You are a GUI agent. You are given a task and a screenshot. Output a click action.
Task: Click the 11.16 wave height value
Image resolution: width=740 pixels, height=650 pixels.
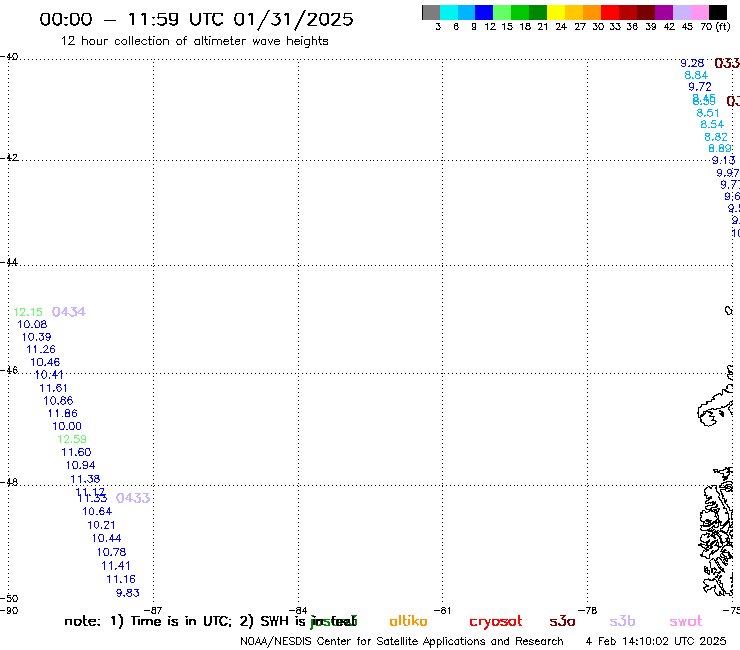pyautogui.click(x=121, y=579)
